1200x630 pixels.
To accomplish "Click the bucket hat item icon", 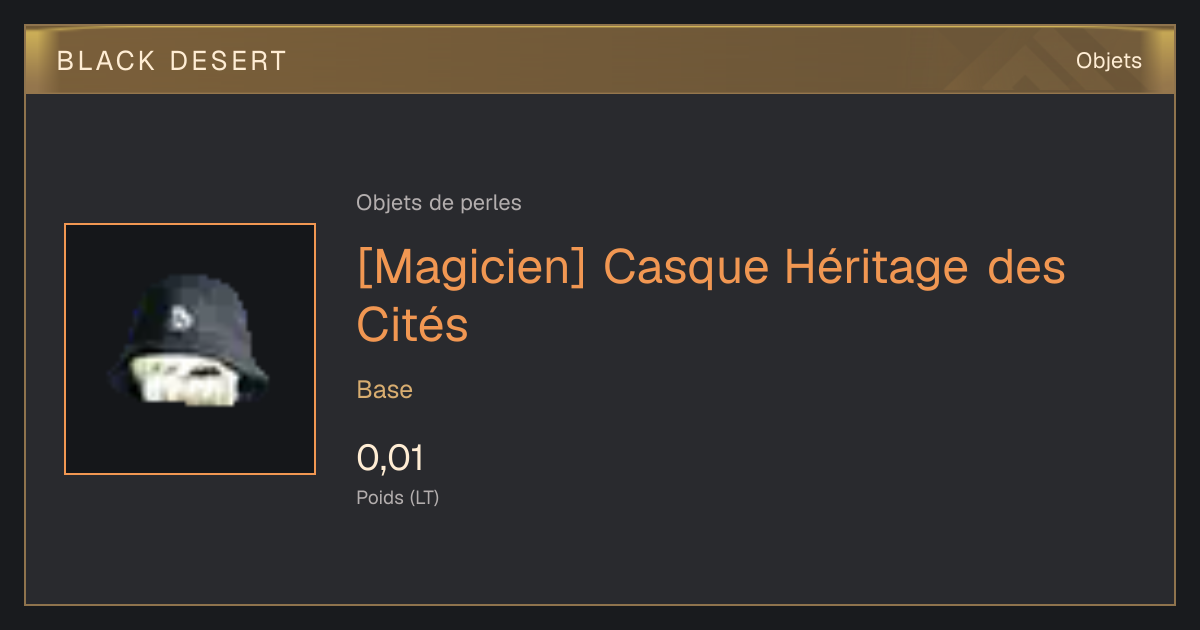I will [188, 346].
